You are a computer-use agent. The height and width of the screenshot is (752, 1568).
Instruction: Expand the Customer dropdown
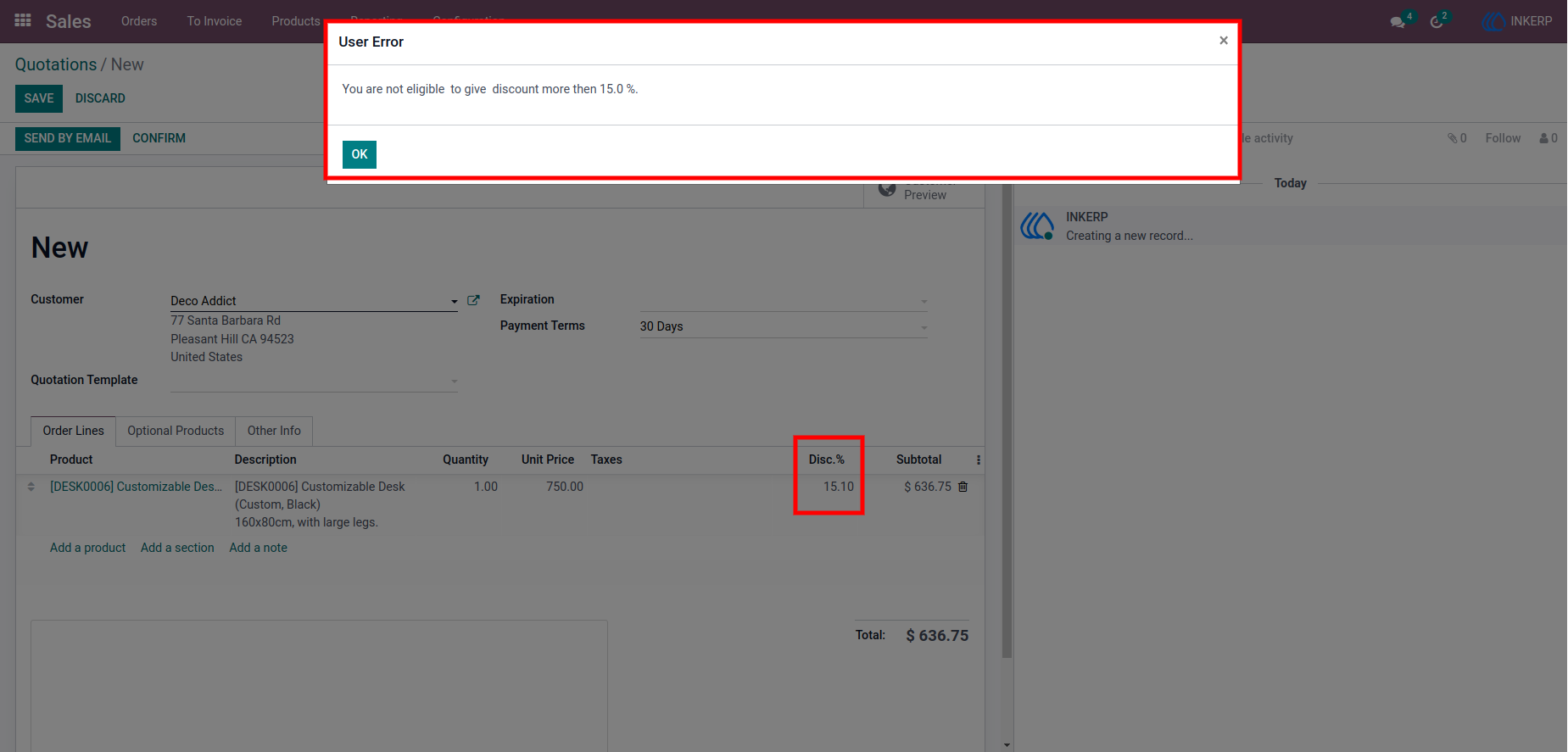455,301
